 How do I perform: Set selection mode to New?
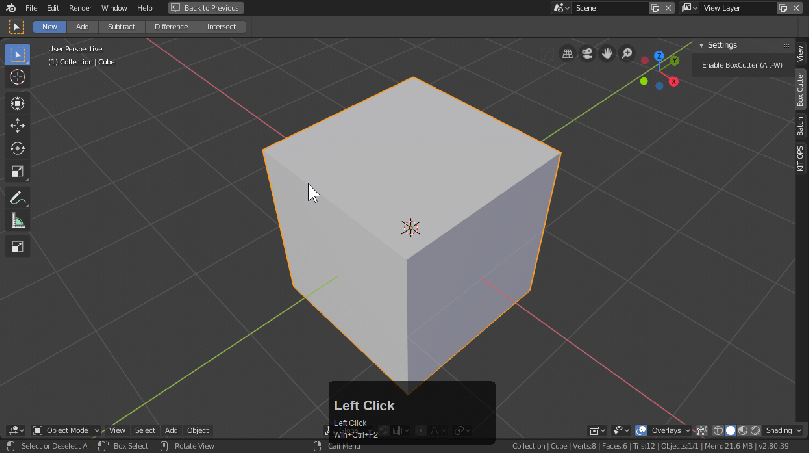50,26
